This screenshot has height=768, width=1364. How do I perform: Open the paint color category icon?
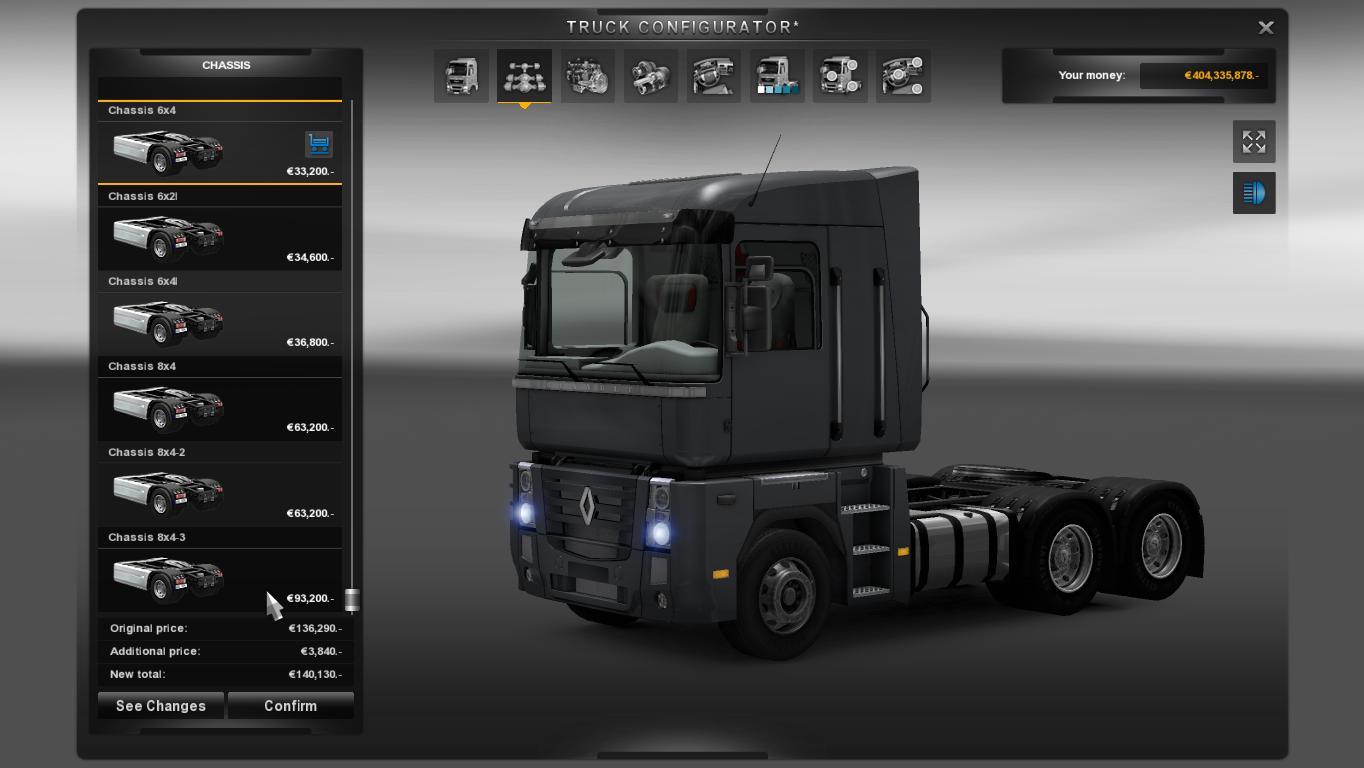click(777, 76)
